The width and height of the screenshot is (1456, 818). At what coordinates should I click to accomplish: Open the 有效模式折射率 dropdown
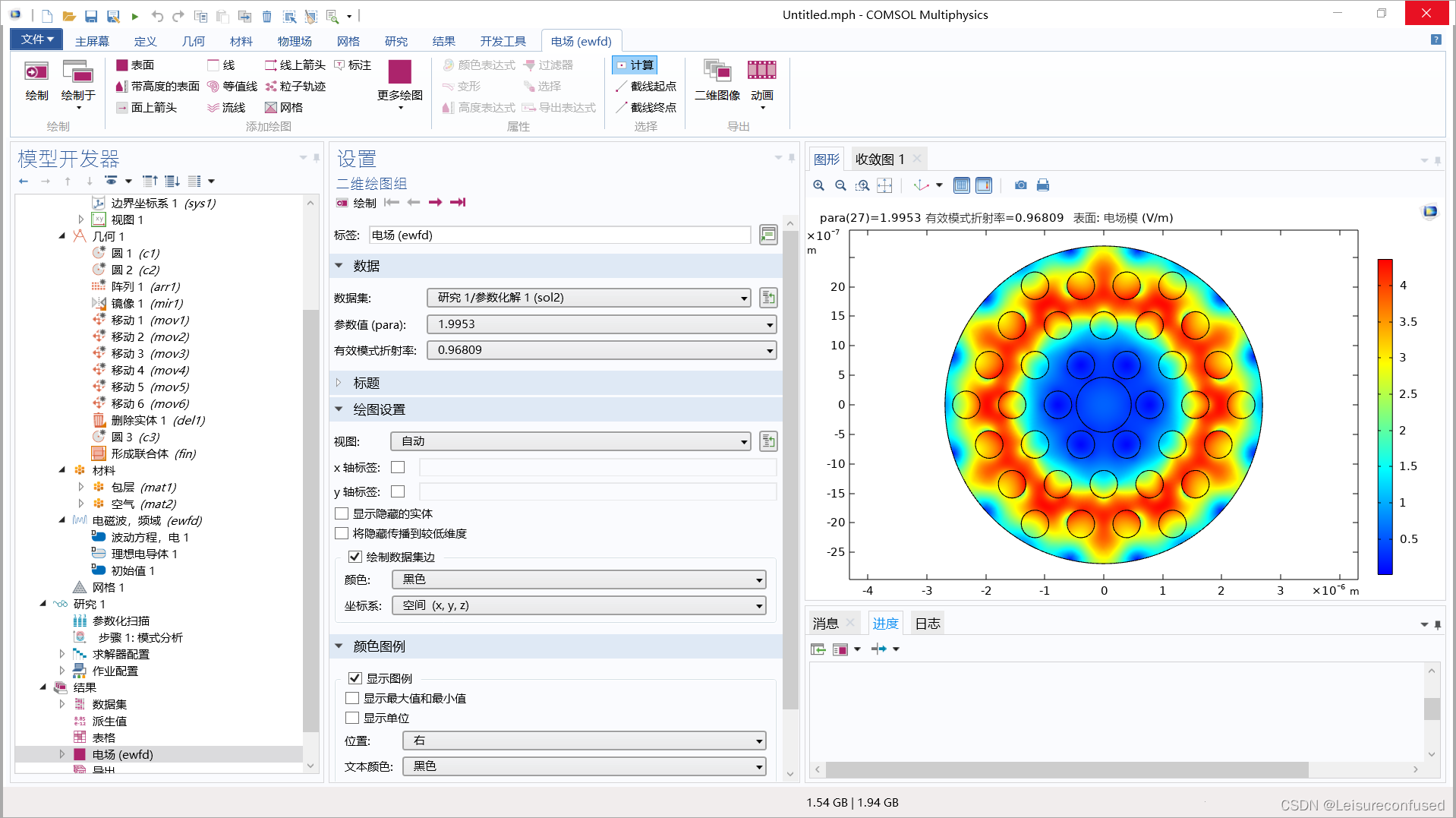[x=602, y=350]
